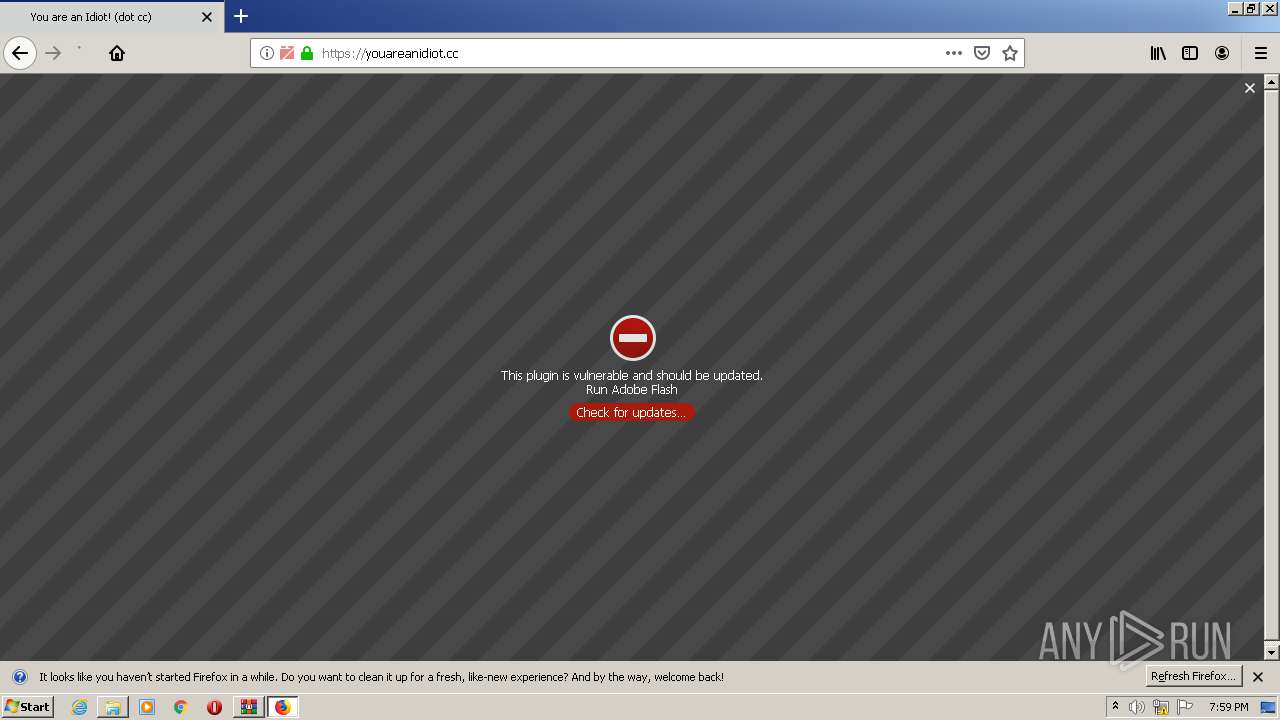Viewport: 1280px width, 720px height.
Task: Open Windows Explorer folder from the taskbar
Action: (x=113, y=707)
